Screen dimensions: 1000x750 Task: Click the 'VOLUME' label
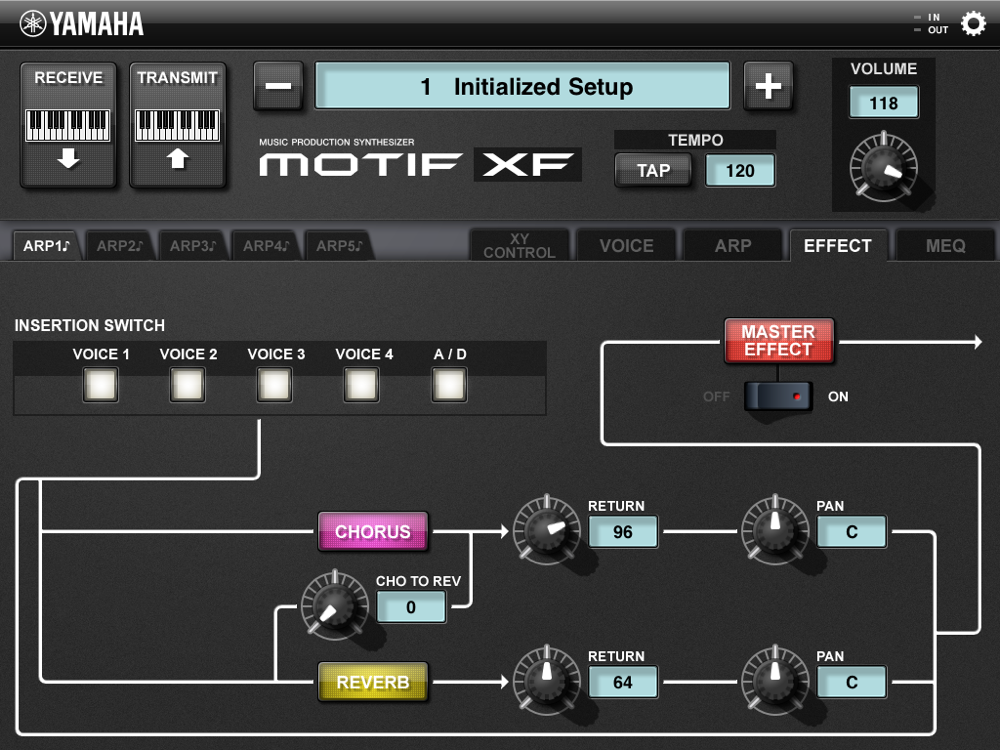(883, 69)
